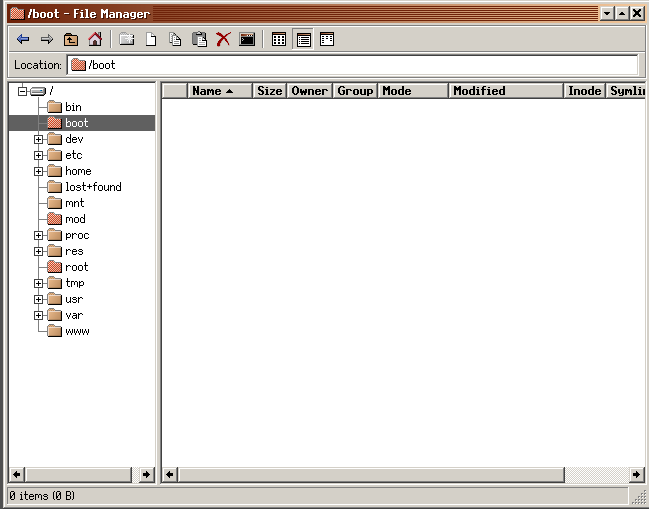Select the usr folder in the tree
This screenshot has width=649, height=509.
pos(65,299)
